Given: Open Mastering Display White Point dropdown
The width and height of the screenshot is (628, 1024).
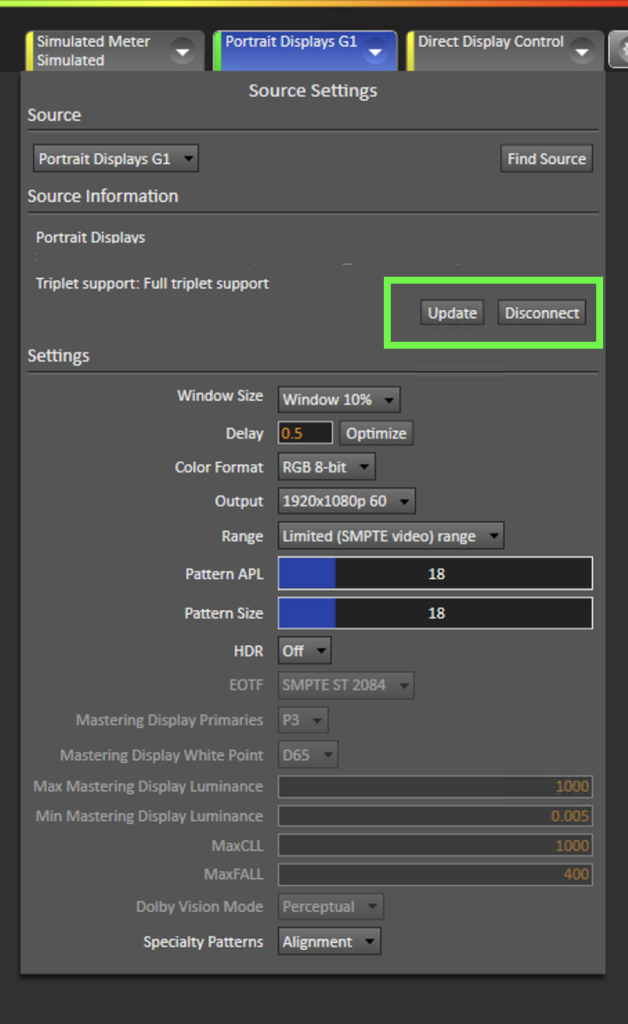Looking at the screenshot, I should pos(308,755).
